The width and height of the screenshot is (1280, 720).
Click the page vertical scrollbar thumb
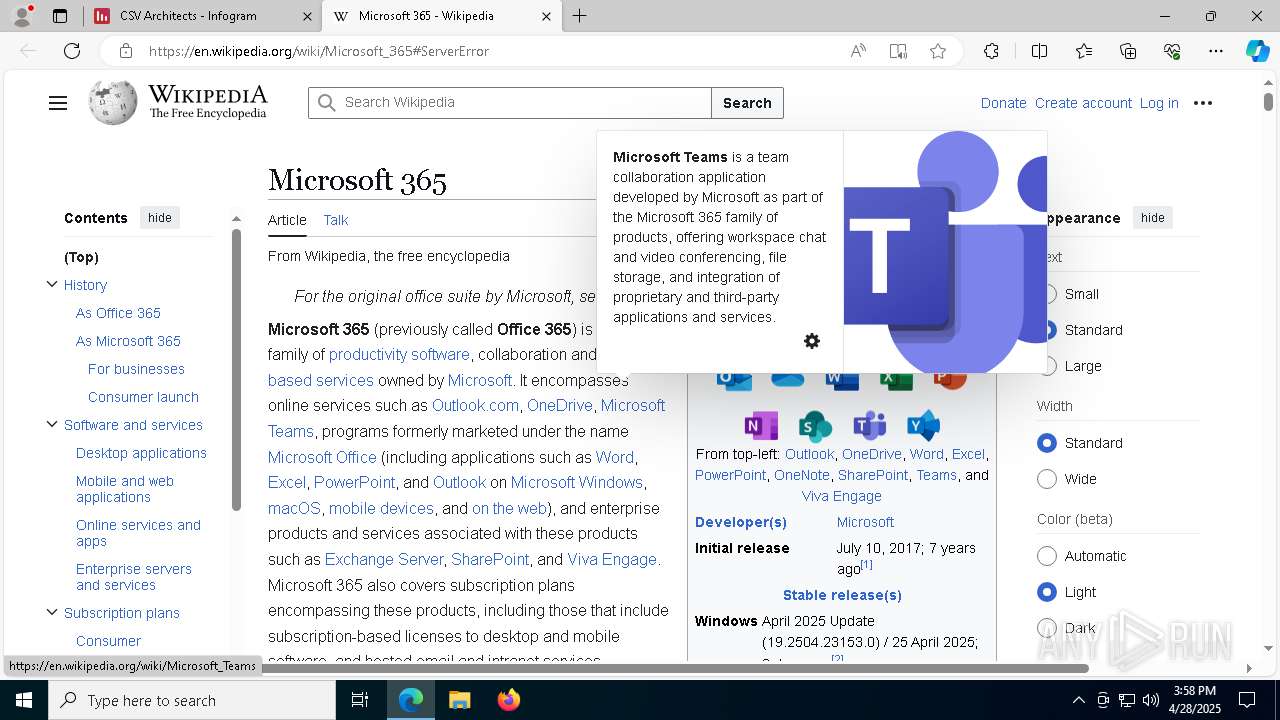pyautogui.click(x=1268, y=101)
